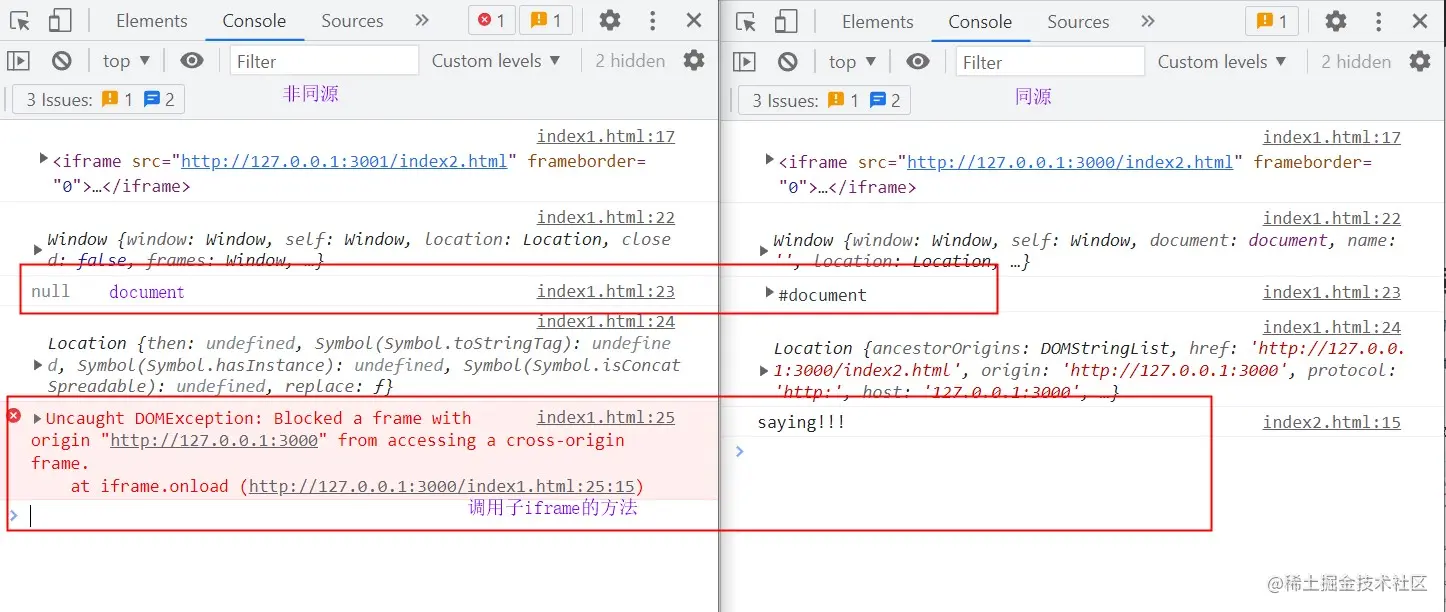Toggle live expression eye in right DevTools
The height and width of the screenshot is (612, 1446).
pyautogui.click(x=918, y=62)
